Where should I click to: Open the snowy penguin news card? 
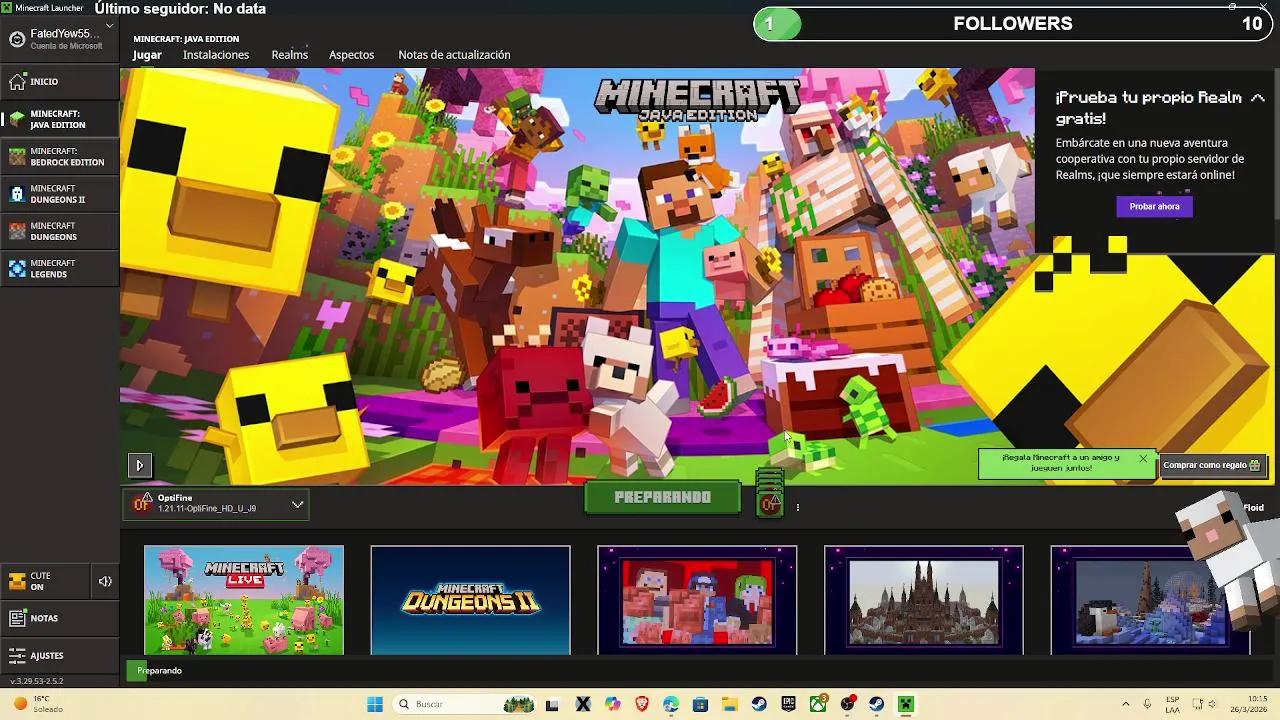(x=1150, y=600)
